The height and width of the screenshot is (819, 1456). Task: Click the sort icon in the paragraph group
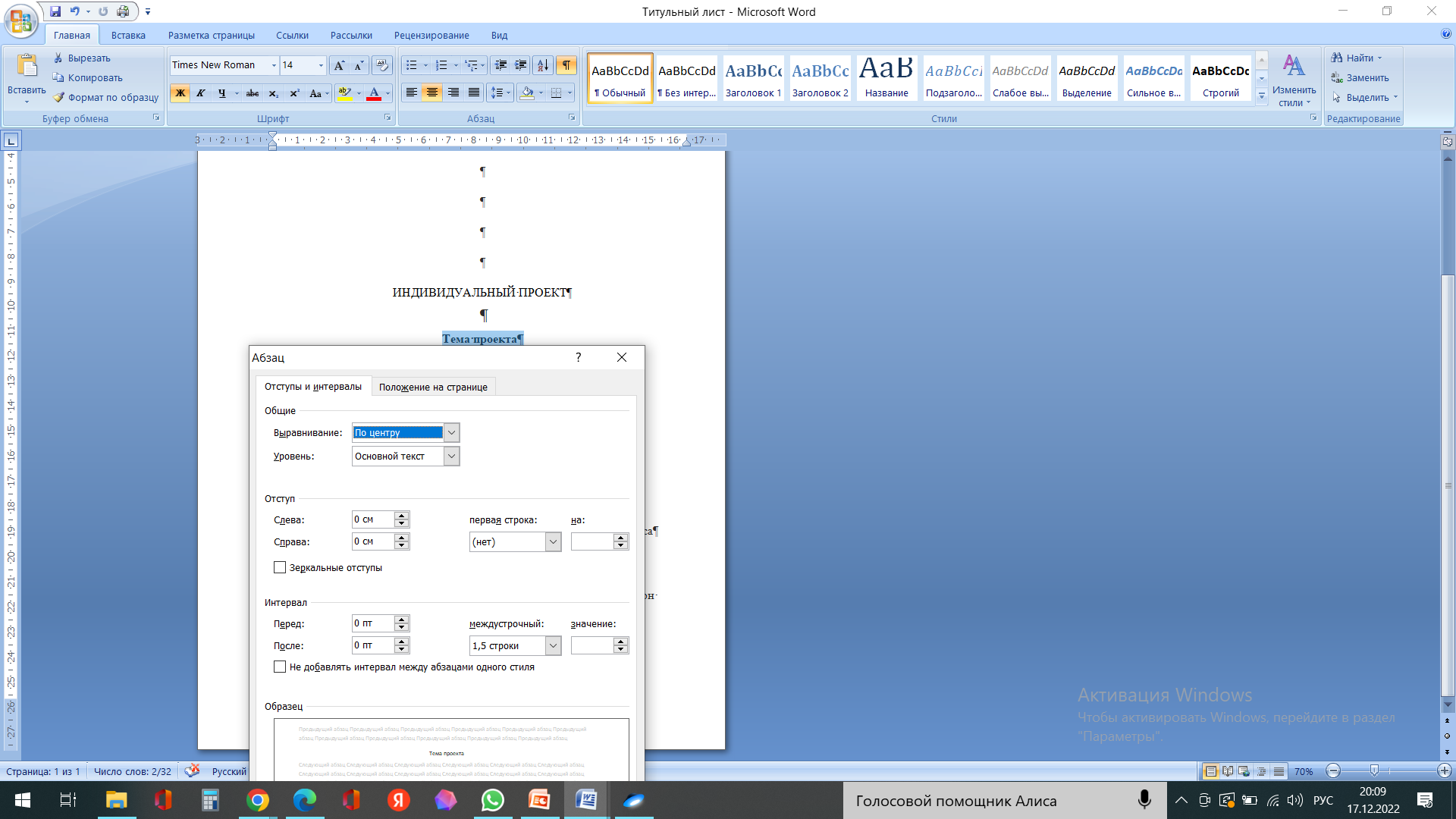542,65
